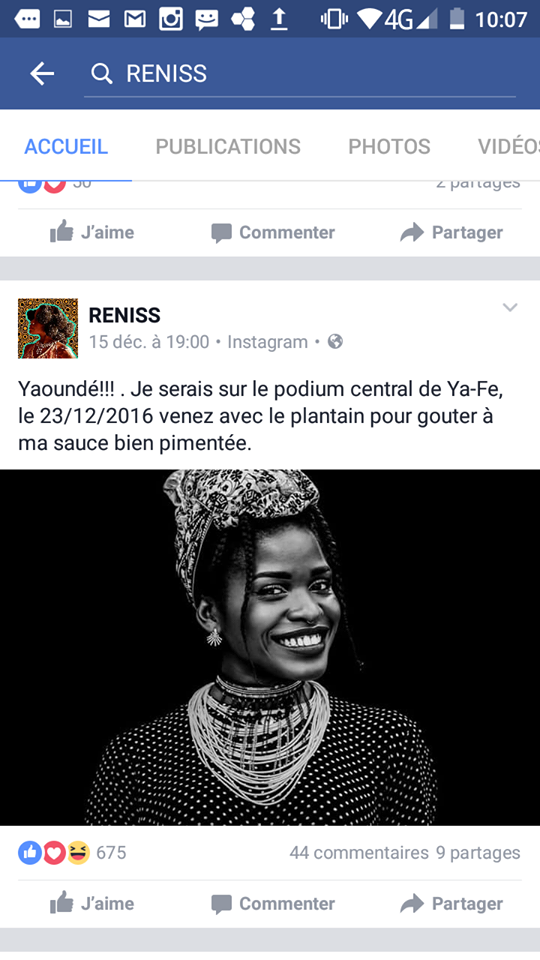Tap the Gmail notification icon in the status bar

(x=134, y=19)
